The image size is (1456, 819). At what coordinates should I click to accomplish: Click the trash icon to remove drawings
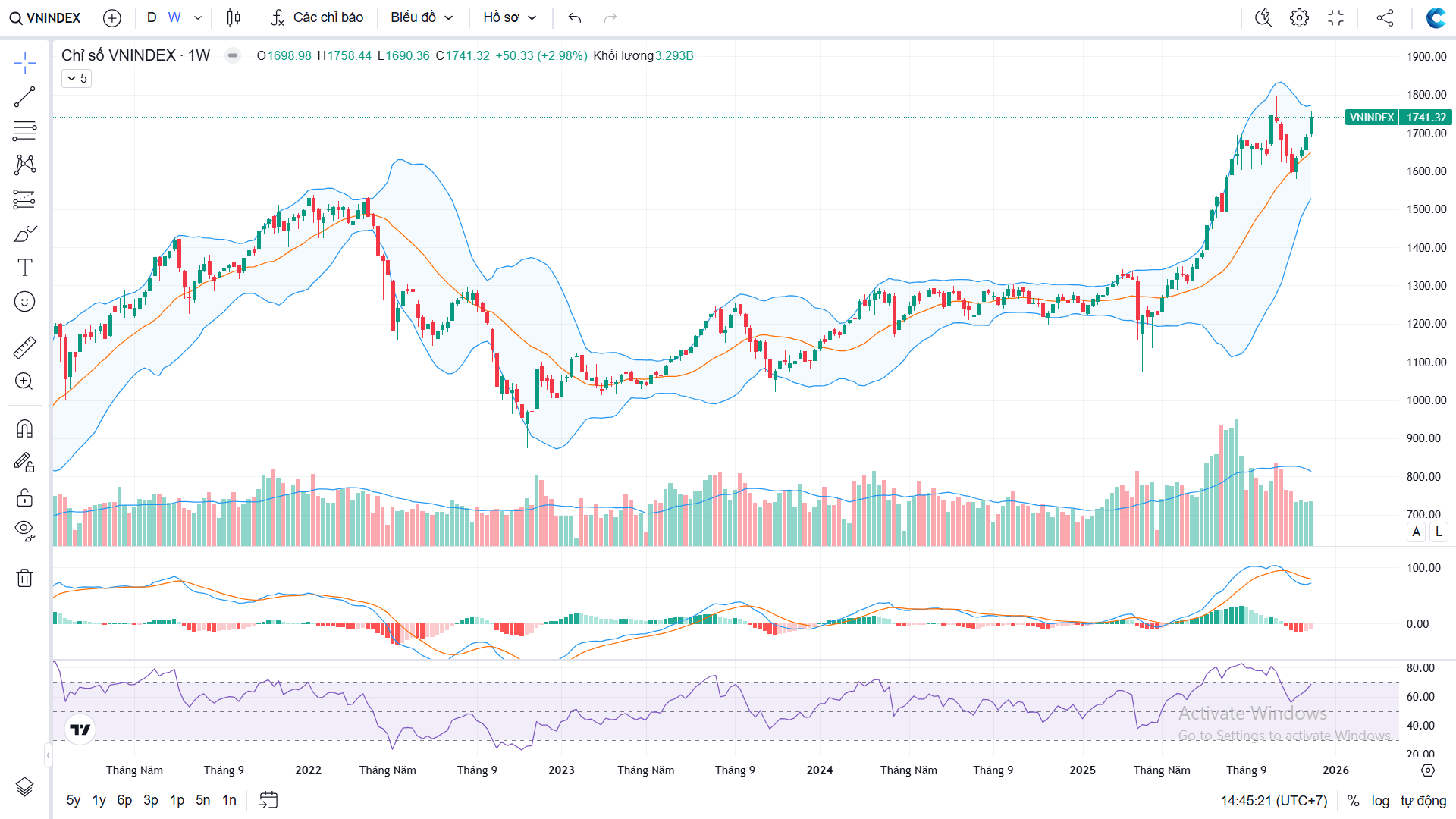(24, 578)
